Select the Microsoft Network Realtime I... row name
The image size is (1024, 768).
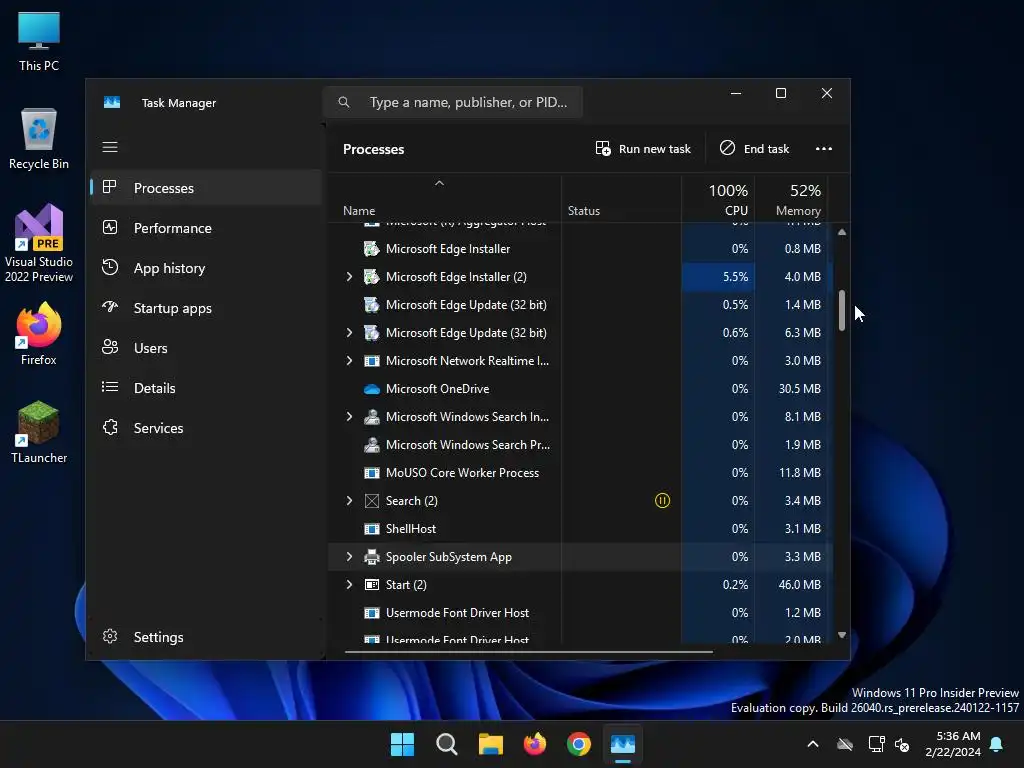point(467,361)
